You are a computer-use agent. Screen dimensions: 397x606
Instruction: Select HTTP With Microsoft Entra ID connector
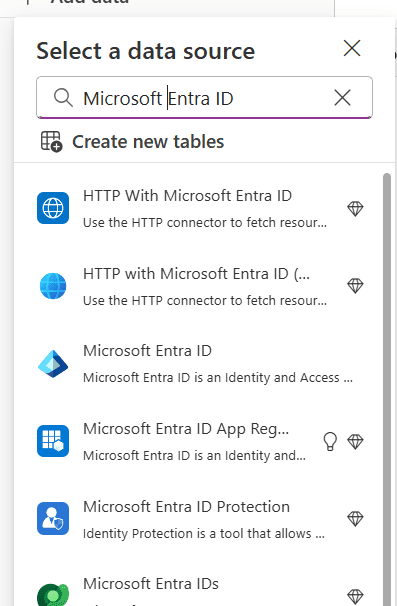(x=187, y=196)
